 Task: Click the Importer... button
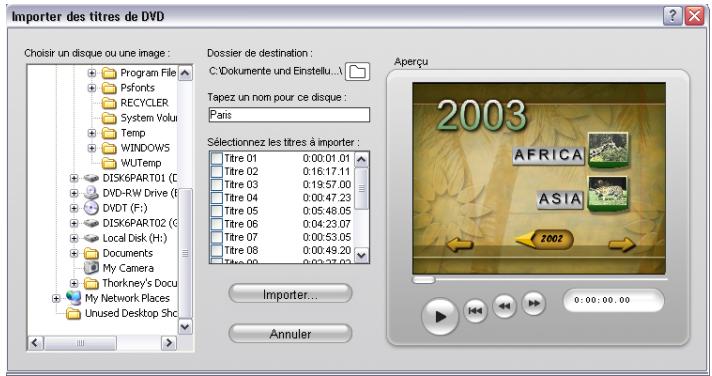(x=290, y=294)
